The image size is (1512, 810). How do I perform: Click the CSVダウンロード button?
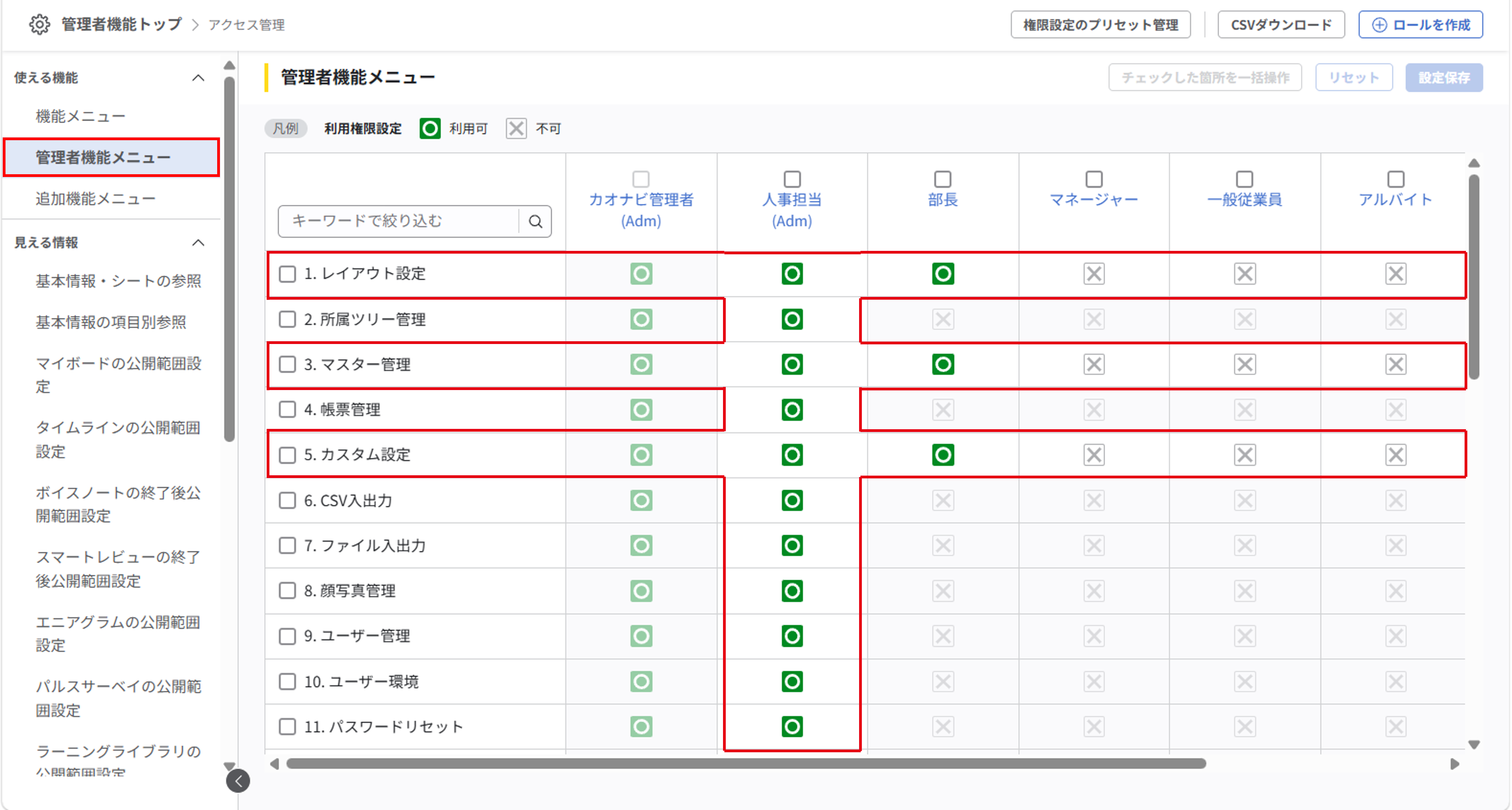1281,25
